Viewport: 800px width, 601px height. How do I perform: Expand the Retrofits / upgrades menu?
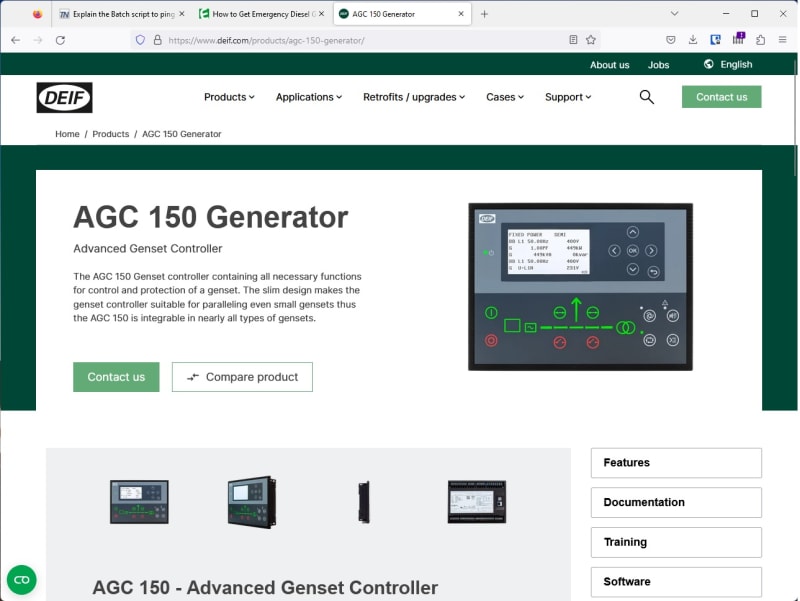click(x=414, y=97)
